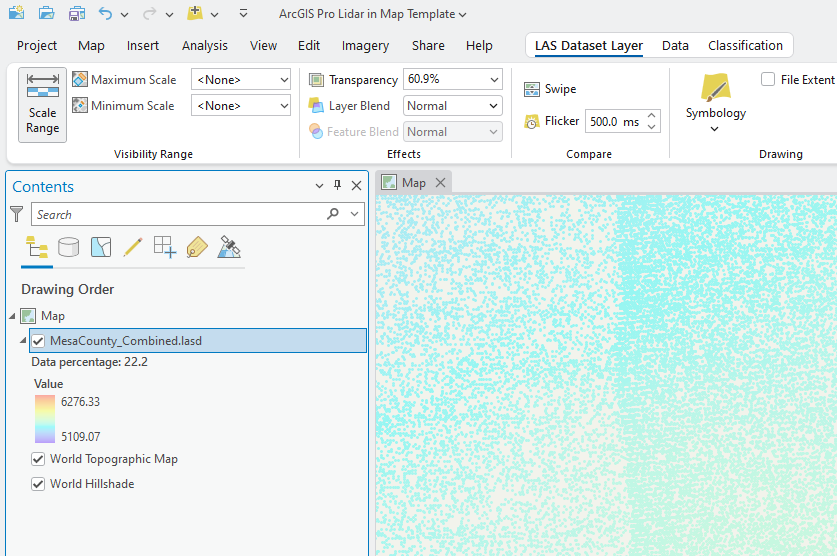Select List By Labeling tag icon
The height and width of the screenshot is (556, 837).
[x=197, y=248]
